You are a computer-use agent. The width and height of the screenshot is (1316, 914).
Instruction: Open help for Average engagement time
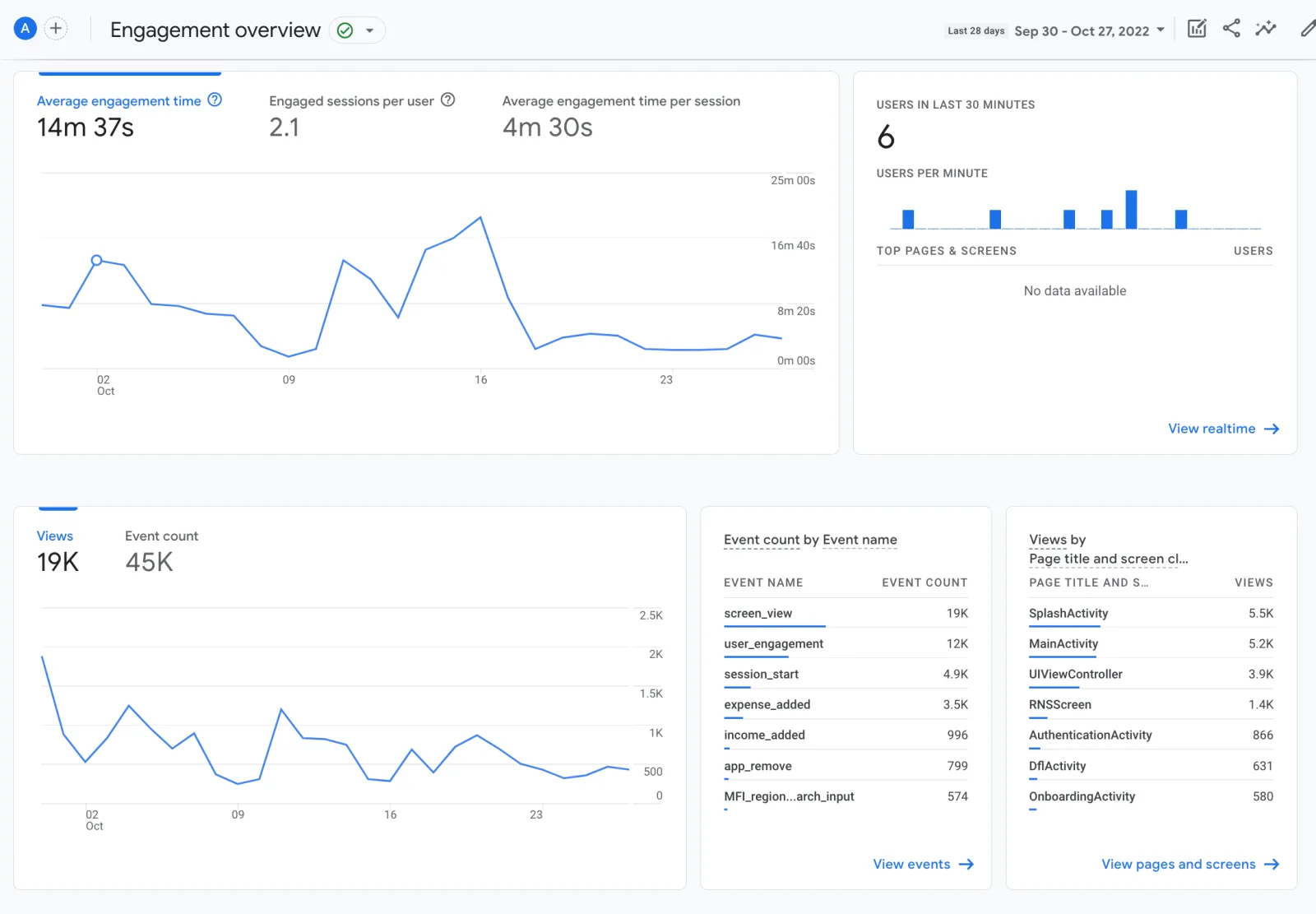point(215,100)
